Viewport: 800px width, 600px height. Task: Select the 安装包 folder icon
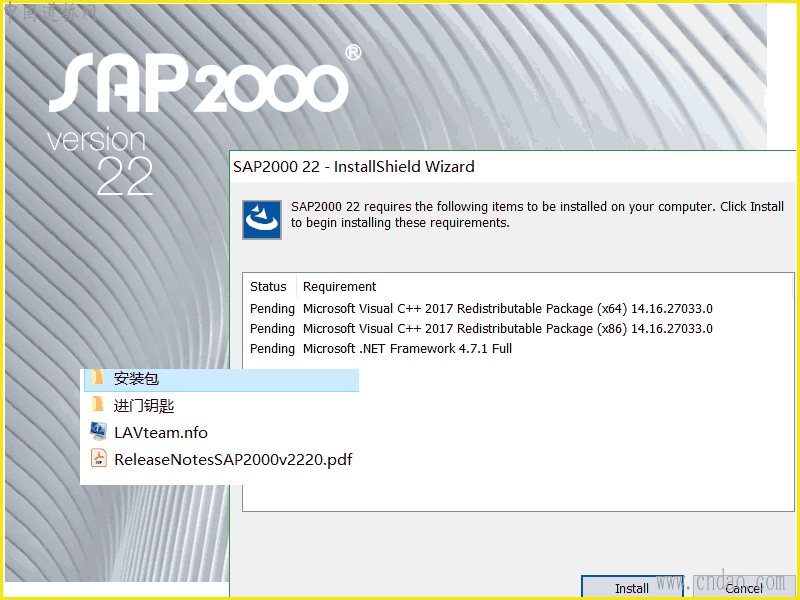(98, 378)
